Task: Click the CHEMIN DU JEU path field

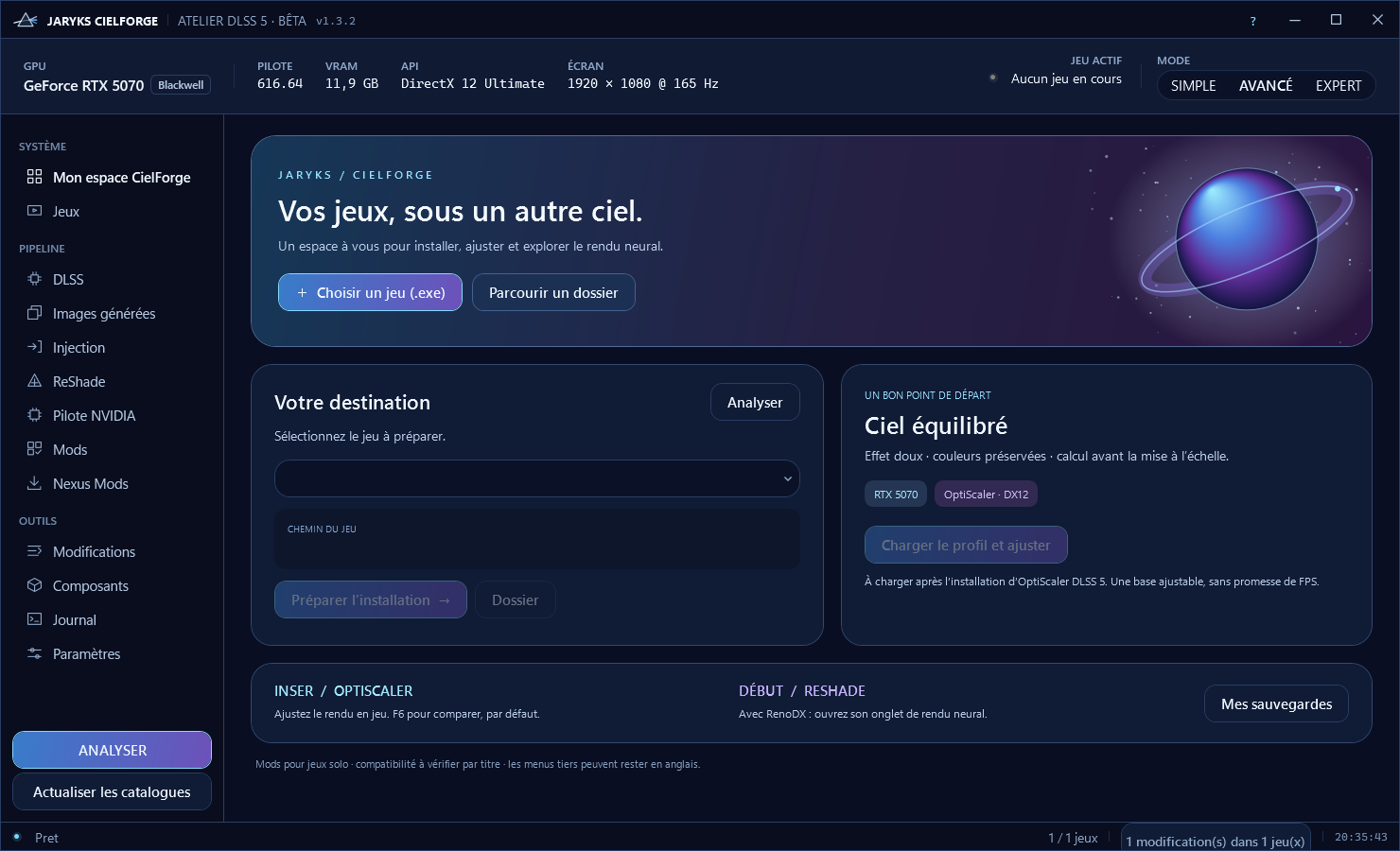Action: pos(537,539)
